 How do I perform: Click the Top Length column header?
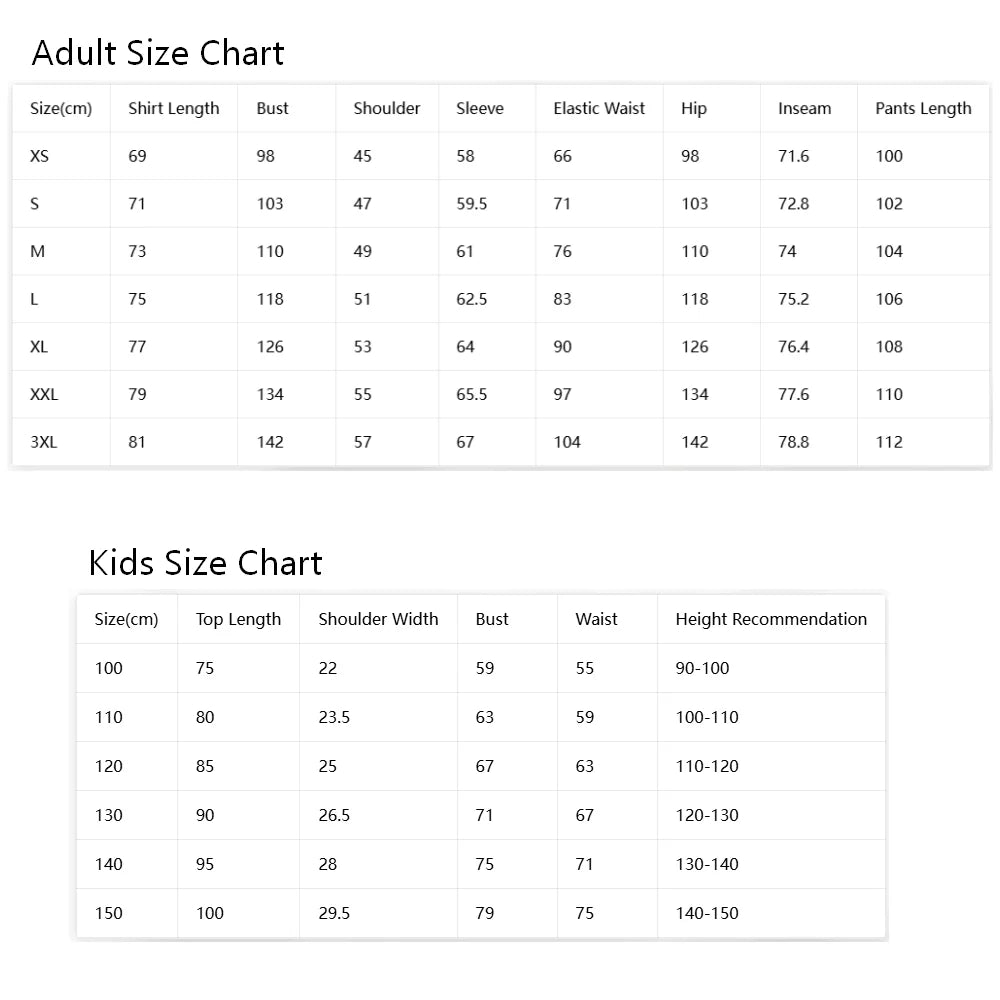238,619
